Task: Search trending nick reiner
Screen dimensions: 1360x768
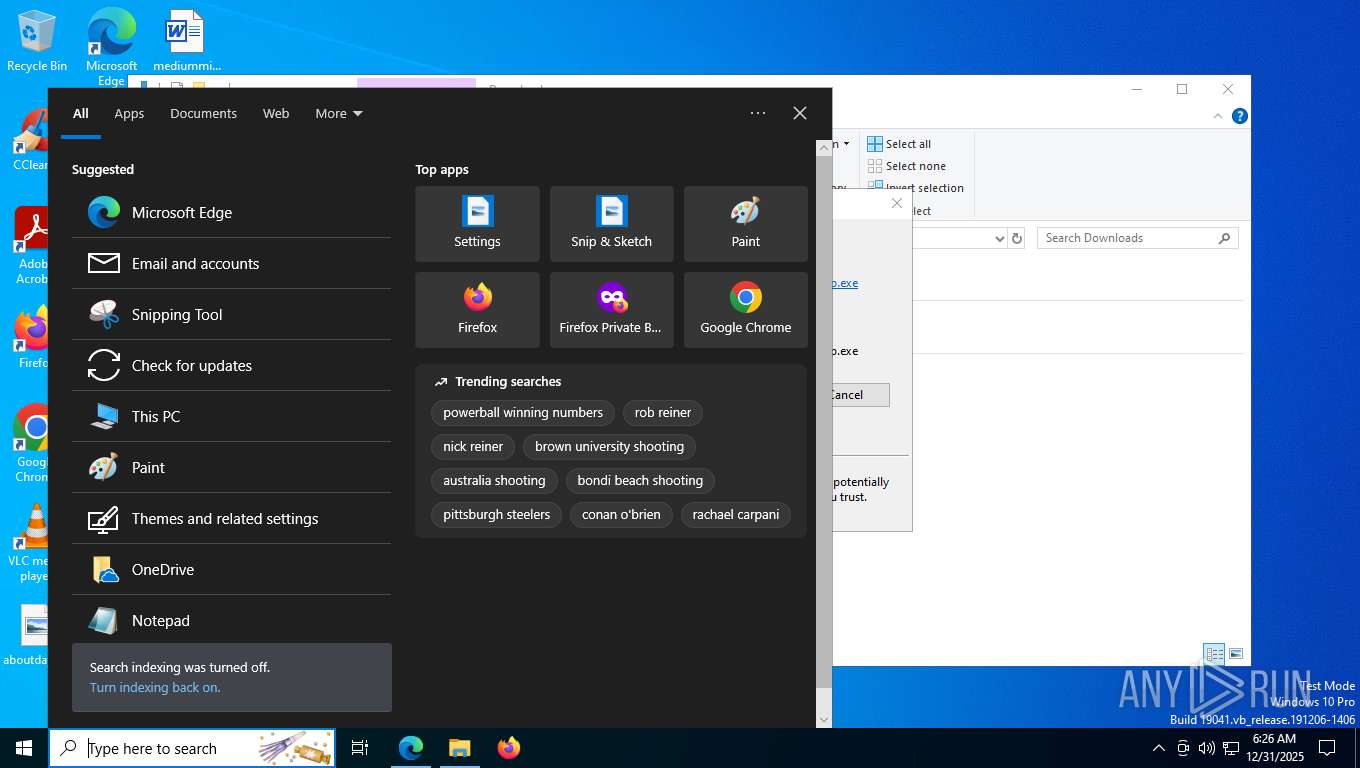Action: 473,446
